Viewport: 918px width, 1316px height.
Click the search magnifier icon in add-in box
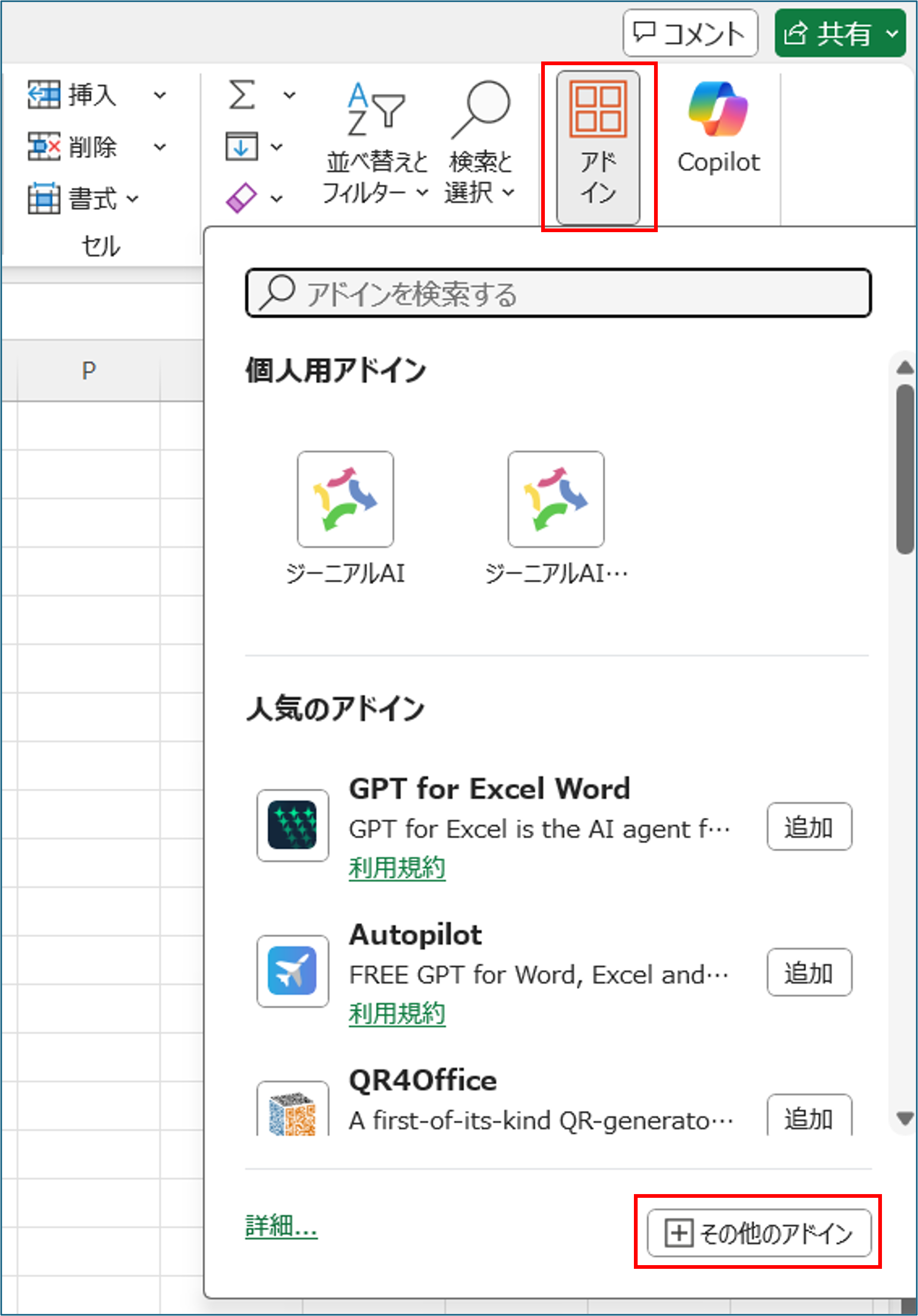click(277, 293)
